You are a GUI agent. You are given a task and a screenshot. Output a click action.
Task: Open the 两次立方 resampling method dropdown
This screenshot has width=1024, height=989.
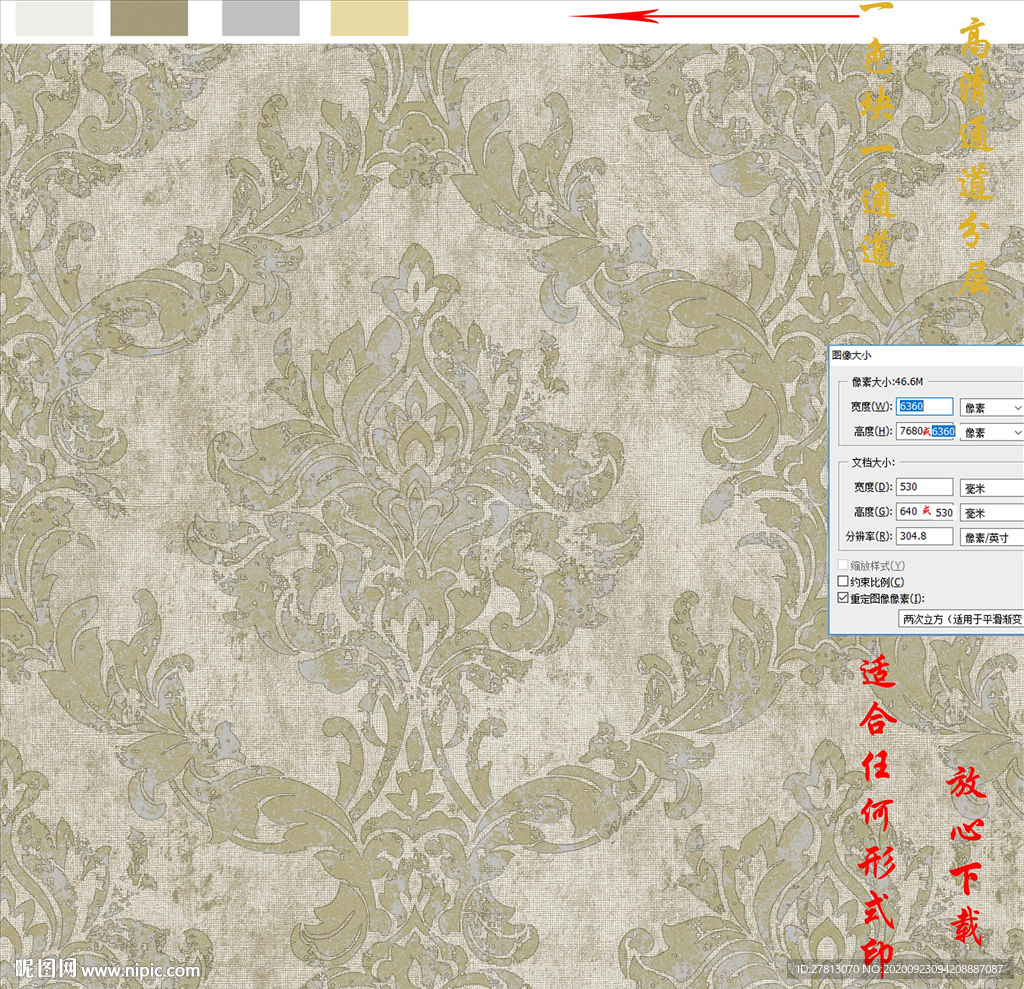[961, 619]
